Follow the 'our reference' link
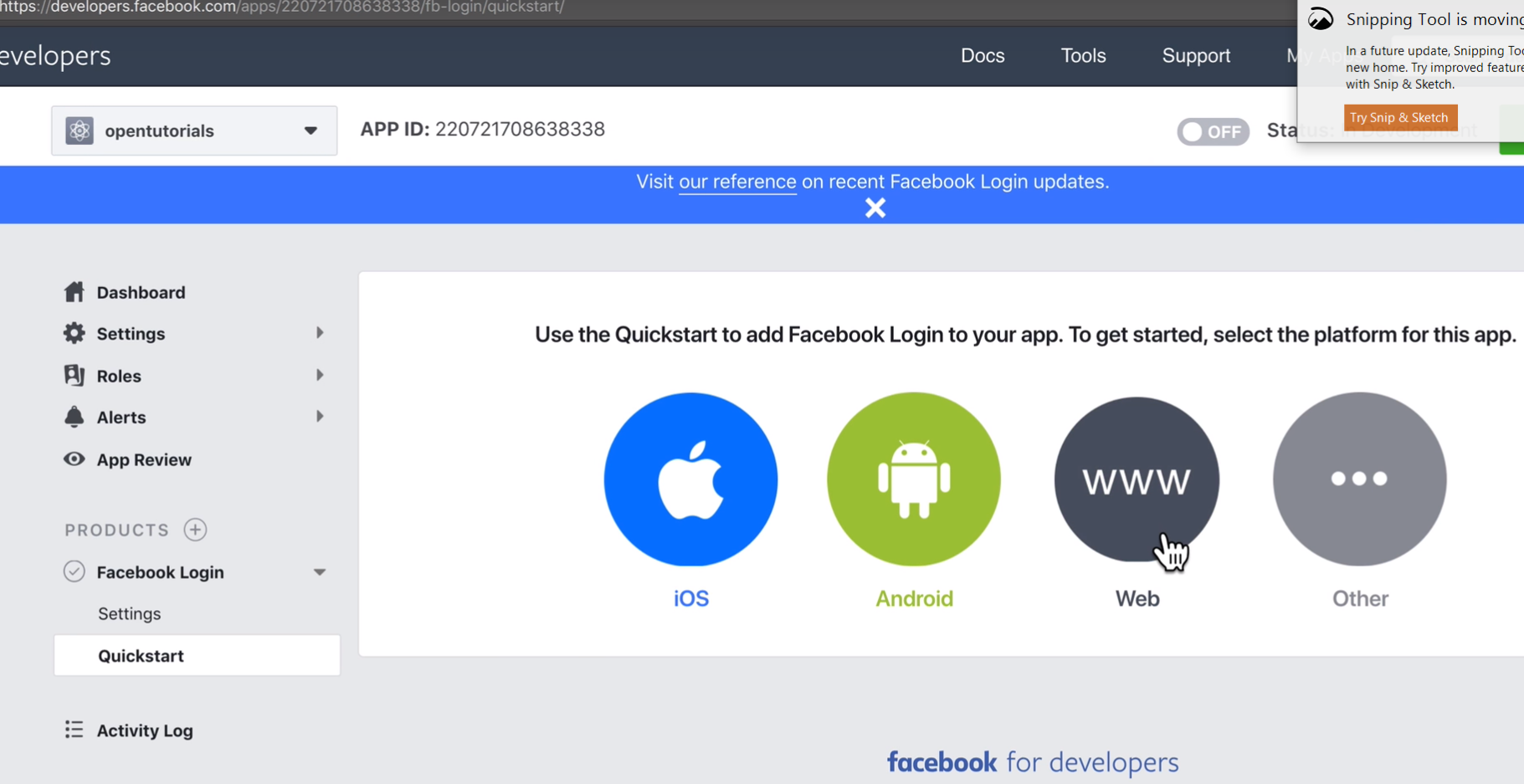The height and width of the screenshot is (784, 1524). [737, 182]
